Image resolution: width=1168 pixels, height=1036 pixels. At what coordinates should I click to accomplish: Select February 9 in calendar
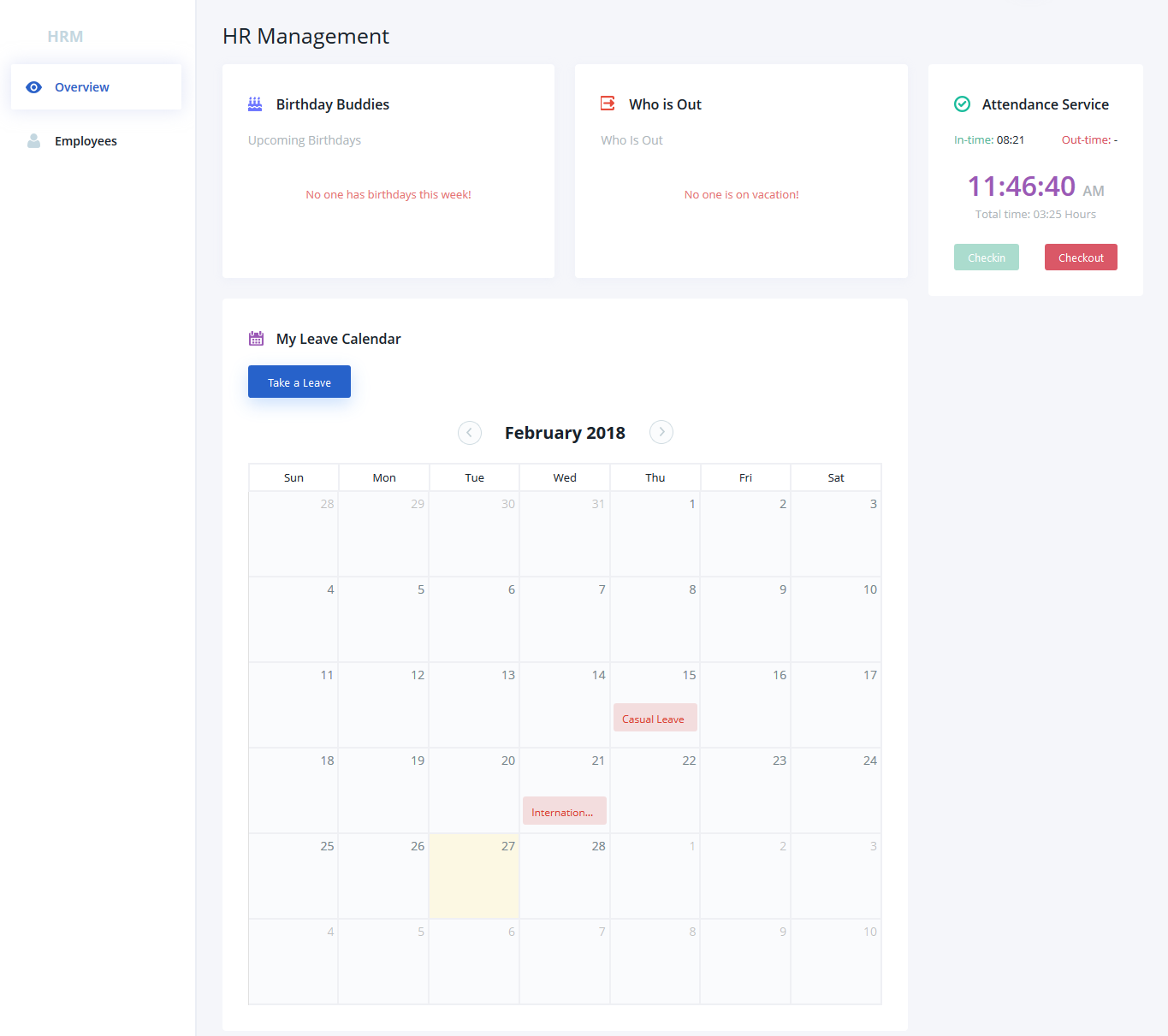click(x=745, y=619)
